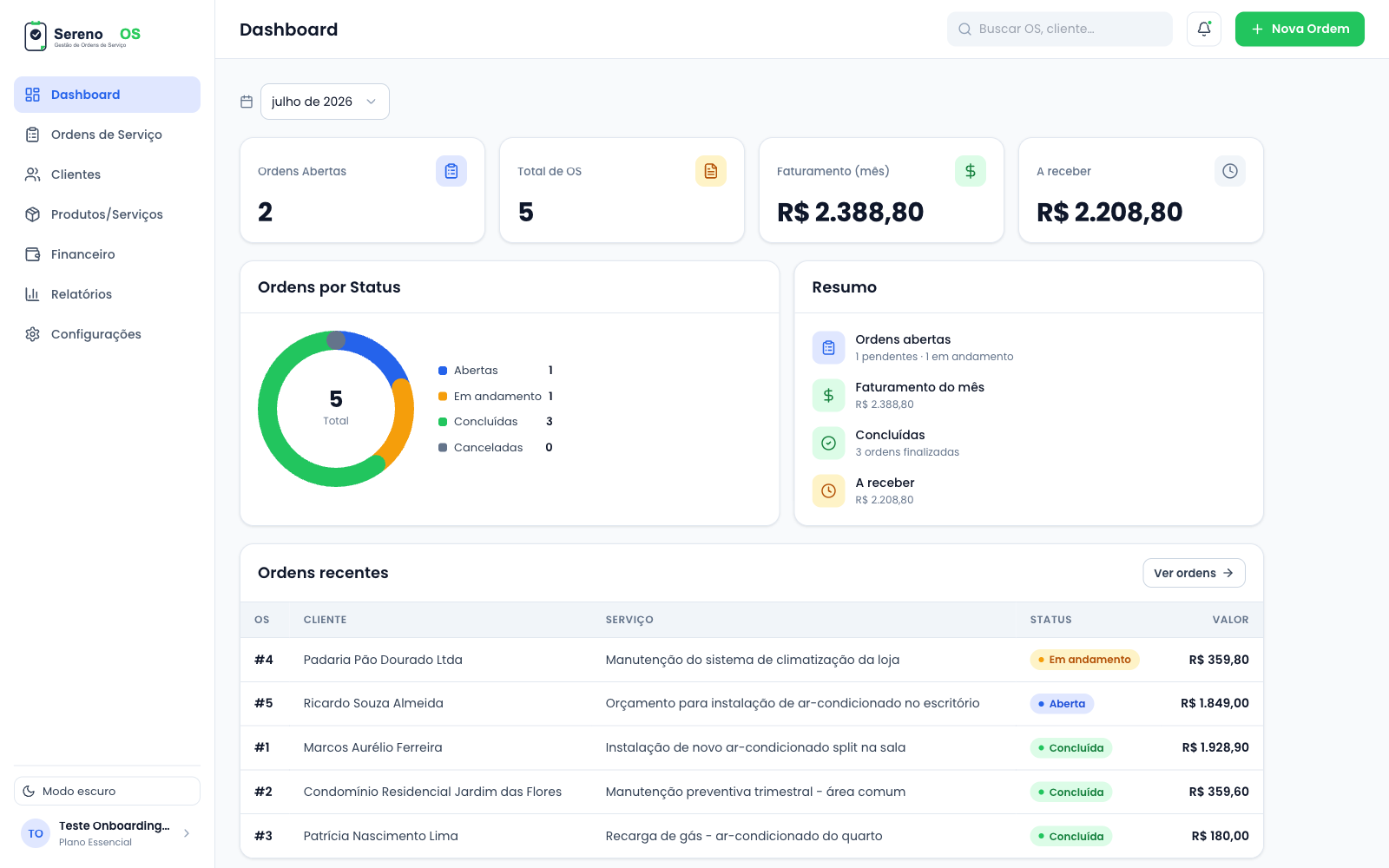
Task: Click the Ver ordens button
Action: tap(1194, 573)
